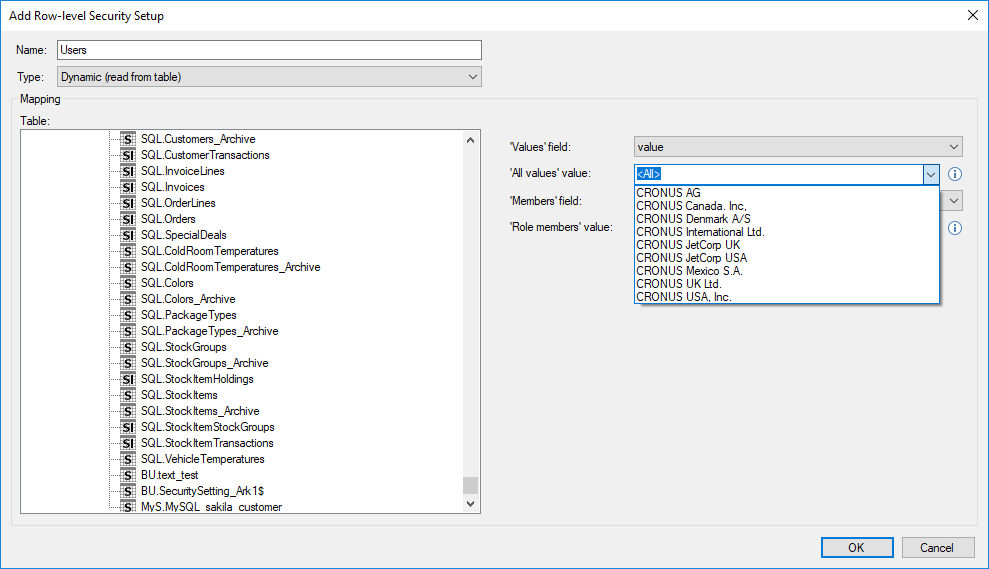989x569 pixels.
Task: Click the table icon beside SQL.StockItemTransactions
Action: (x=128, y=443)
